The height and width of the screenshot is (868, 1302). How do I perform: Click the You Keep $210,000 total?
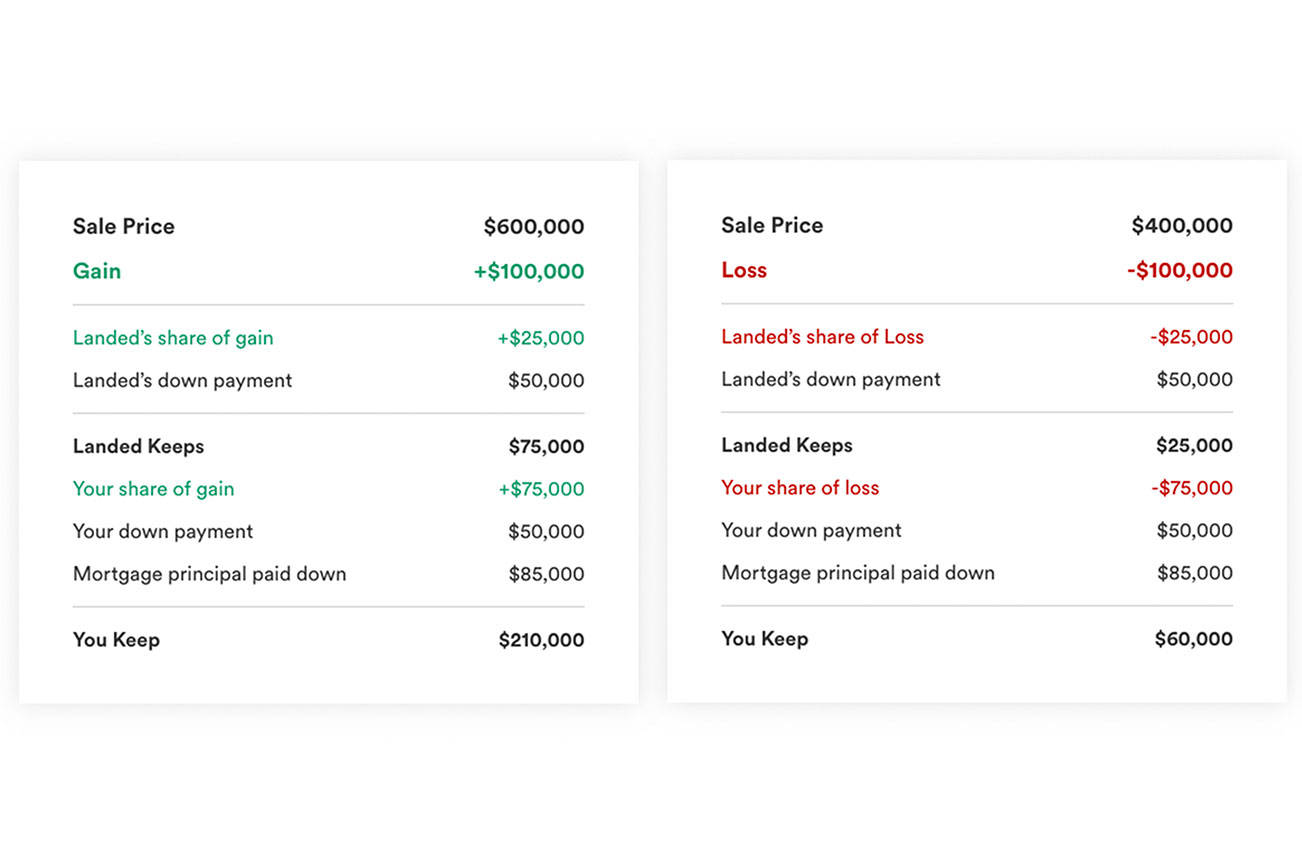point(541,640)
